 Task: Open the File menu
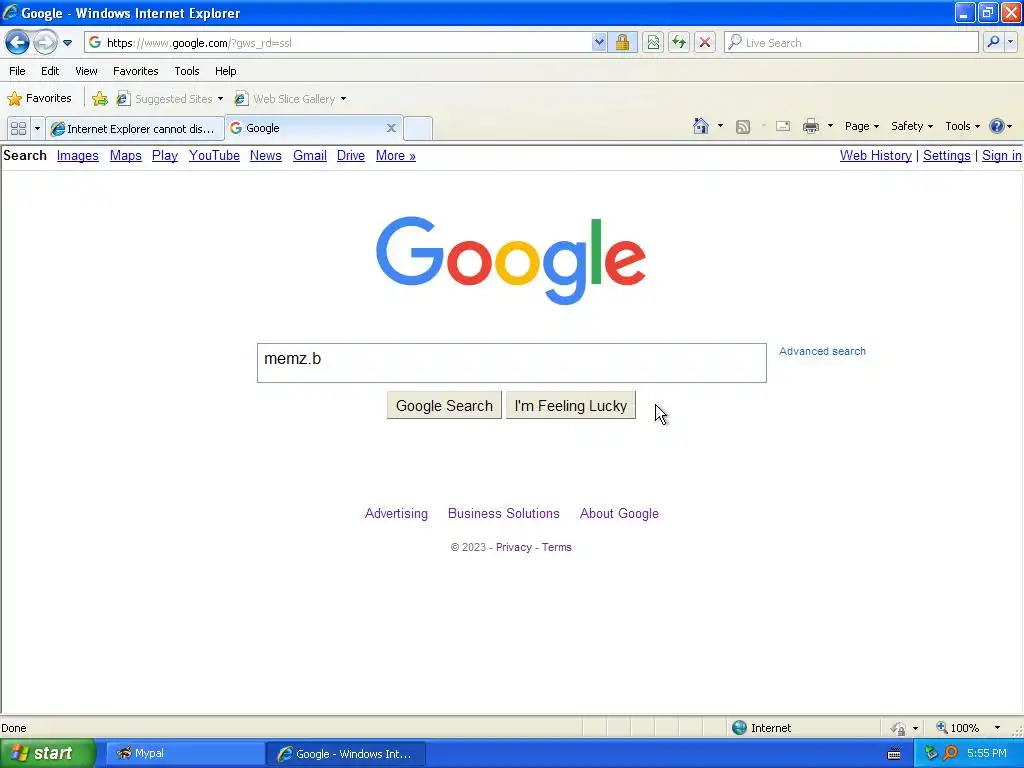[x=18, y=71]
